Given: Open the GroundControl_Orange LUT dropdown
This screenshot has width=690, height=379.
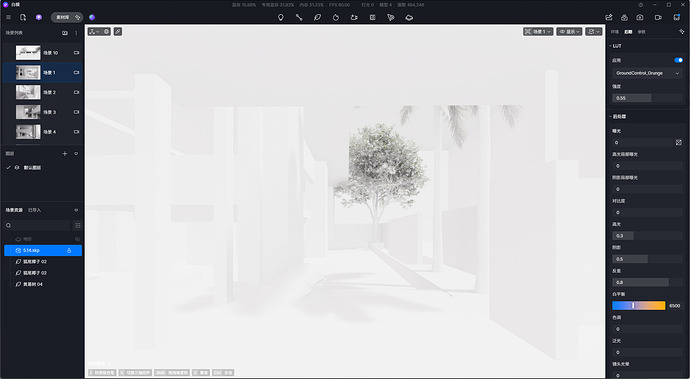Looking at the screenshot, I should (x=647, y=73).
